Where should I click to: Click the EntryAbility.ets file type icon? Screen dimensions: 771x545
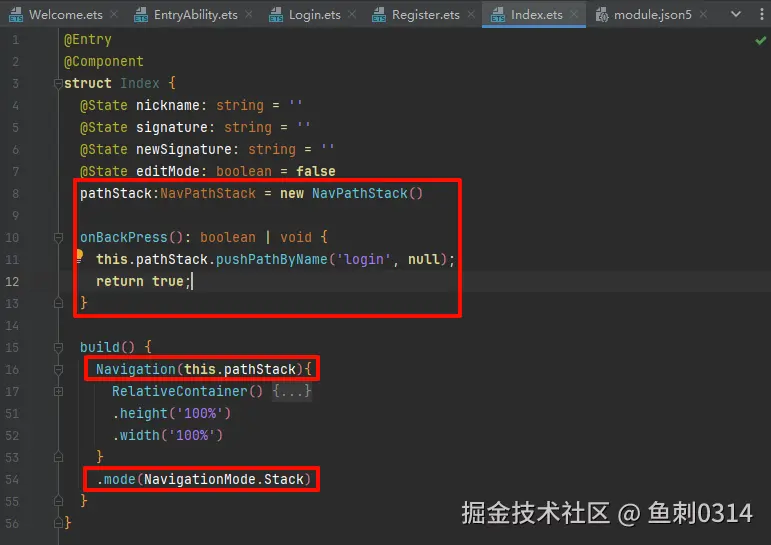141,15
